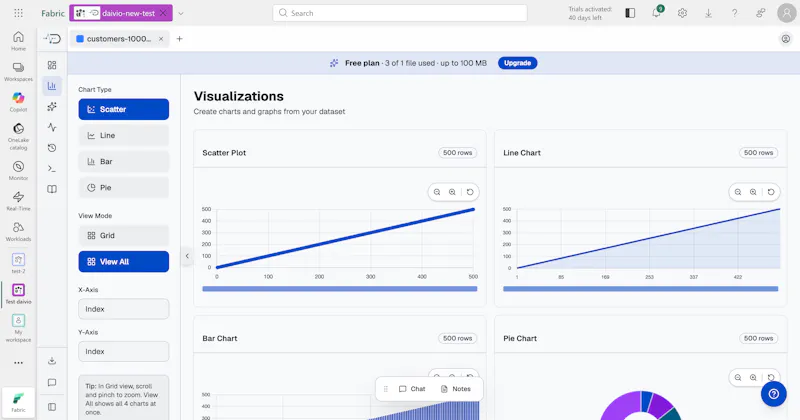800x420 pixels.
Task: Zoom in on the Scatter Plot
Action: click(452, 192)
